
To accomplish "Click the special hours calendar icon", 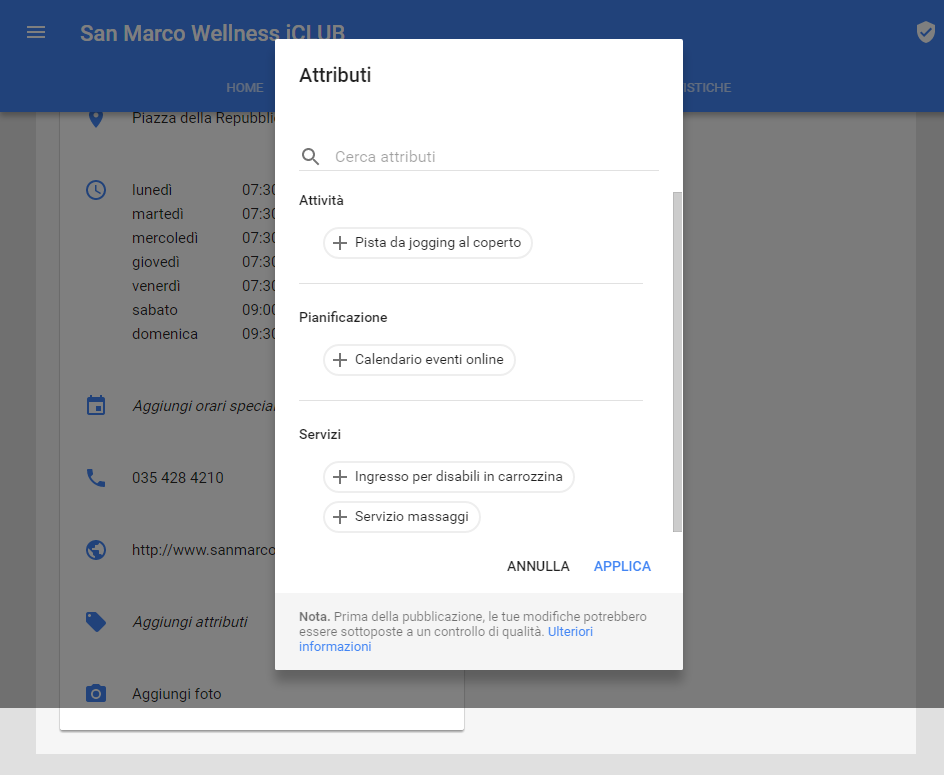I will click(x=96, y=405).
